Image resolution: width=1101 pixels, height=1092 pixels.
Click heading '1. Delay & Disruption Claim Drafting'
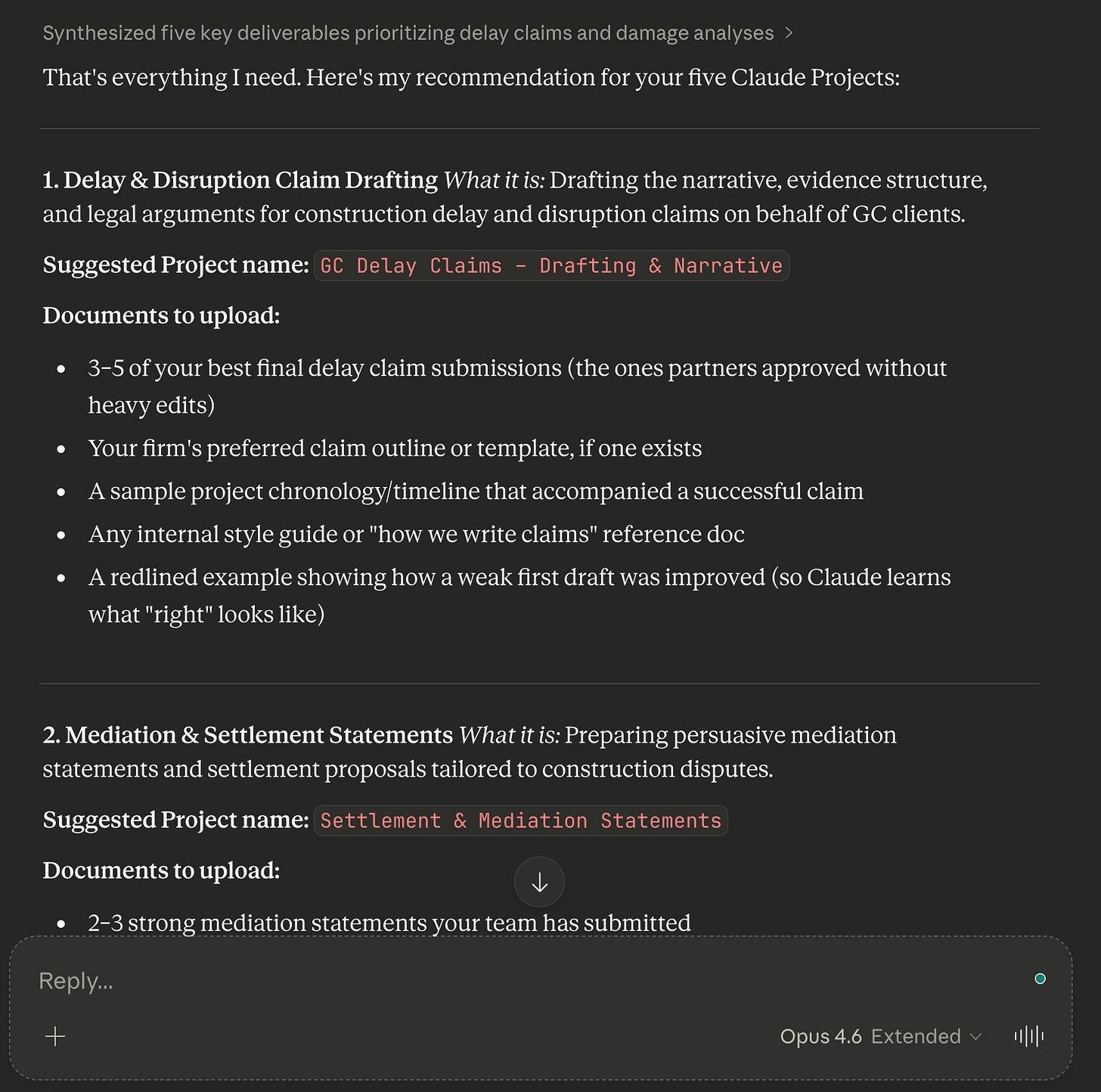[x=240, y=180]
